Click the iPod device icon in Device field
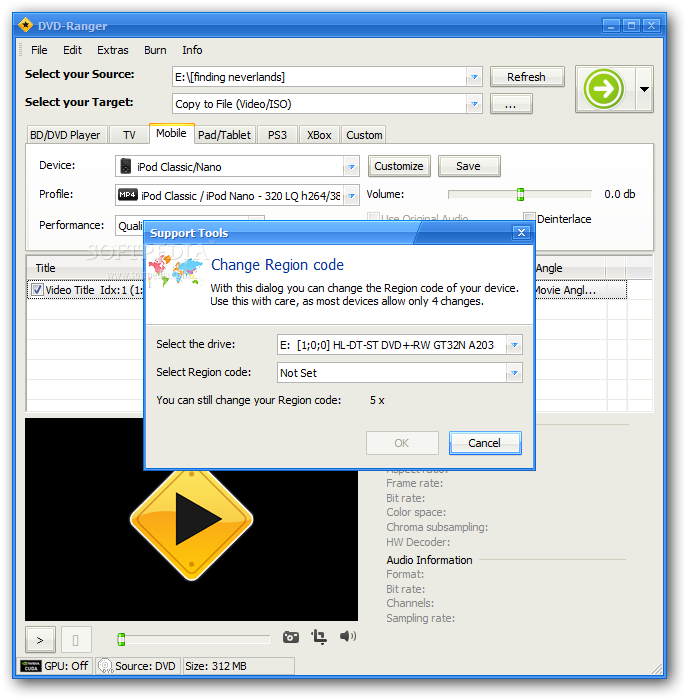687x699 pixels. pyautogui.click(x=126, y=166)
